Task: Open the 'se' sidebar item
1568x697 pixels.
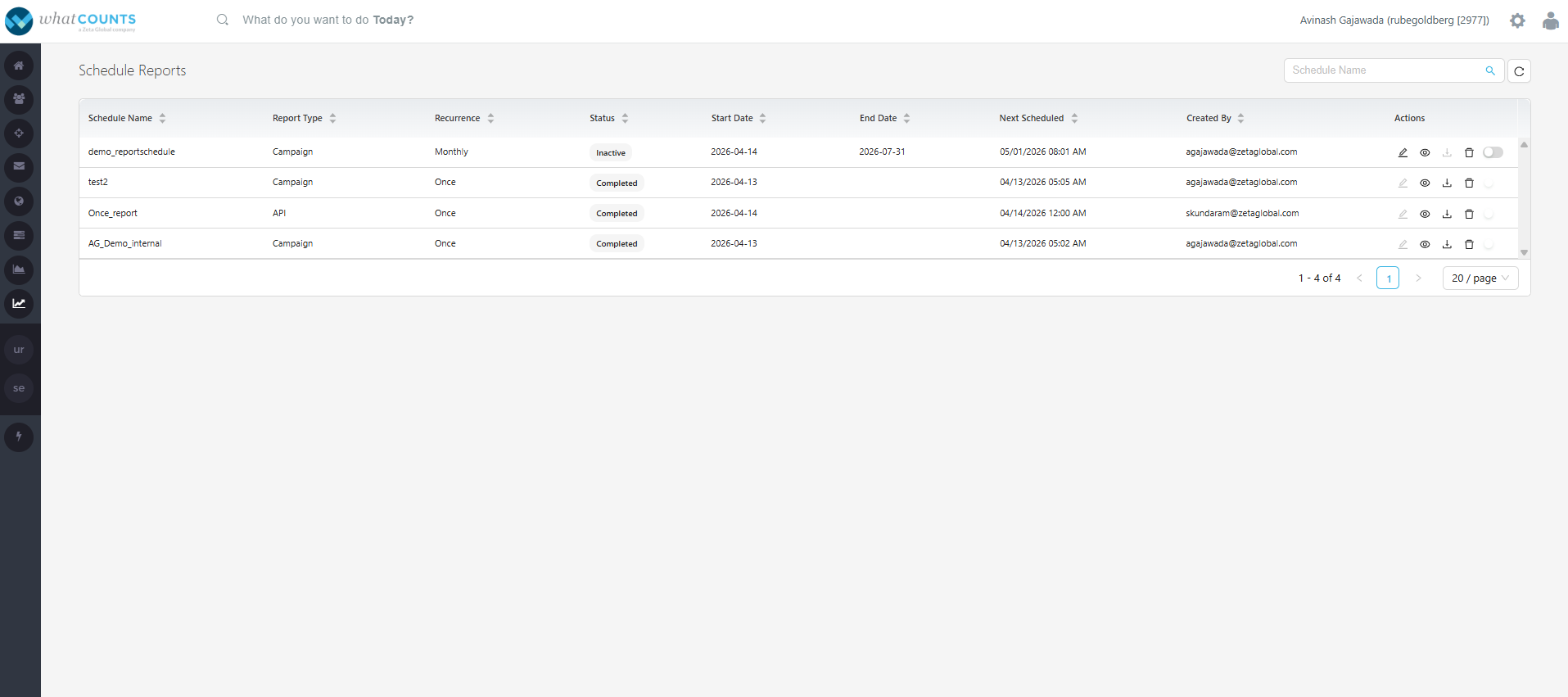Action: [19, 388]
